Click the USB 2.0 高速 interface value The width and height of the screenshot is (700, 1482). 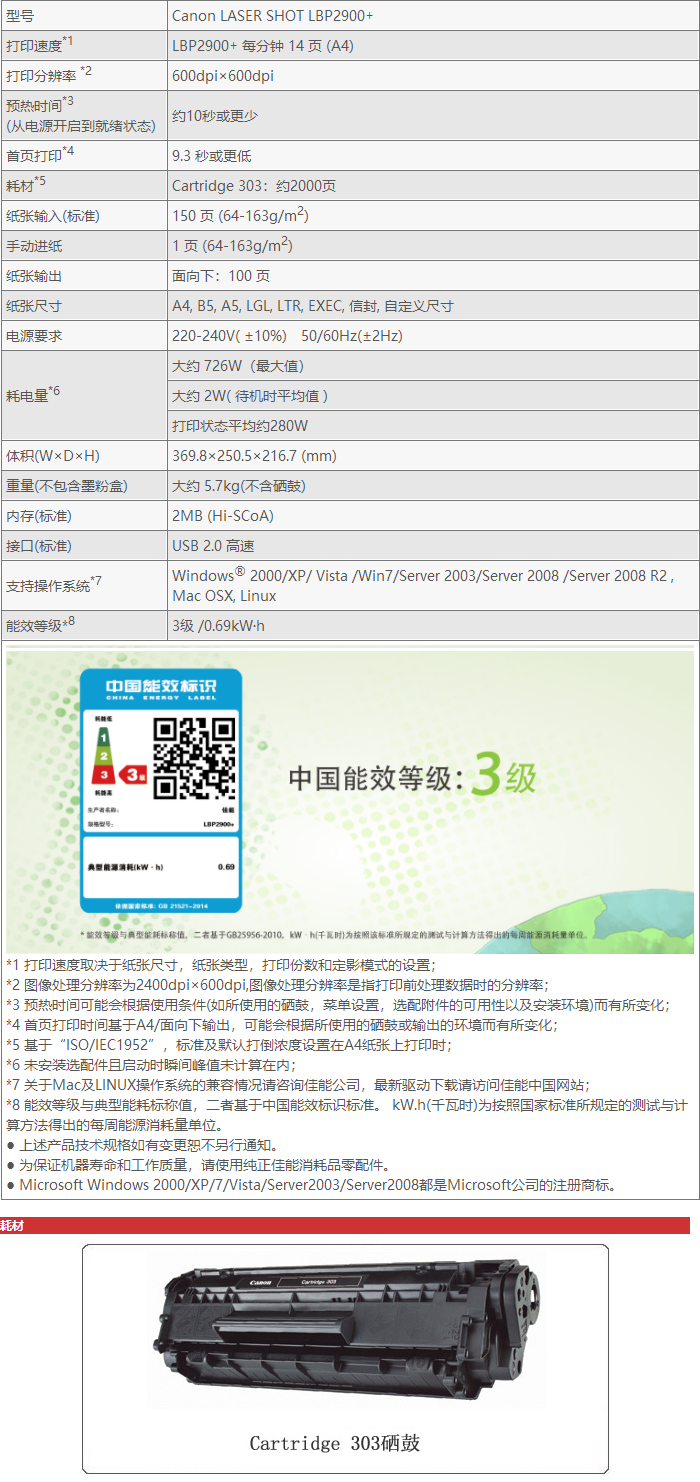pyautogui.click(x=213, y=546)
